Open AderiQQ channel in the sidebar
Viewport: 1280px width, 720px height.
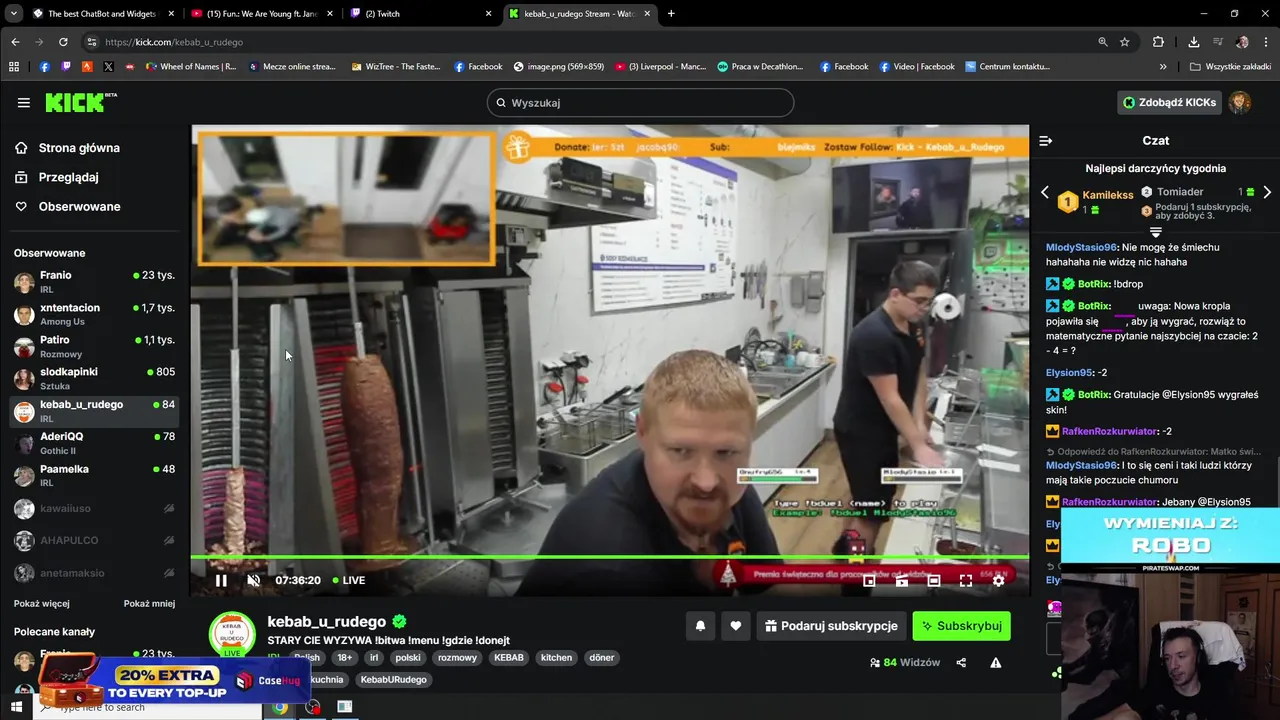(95, 443)
